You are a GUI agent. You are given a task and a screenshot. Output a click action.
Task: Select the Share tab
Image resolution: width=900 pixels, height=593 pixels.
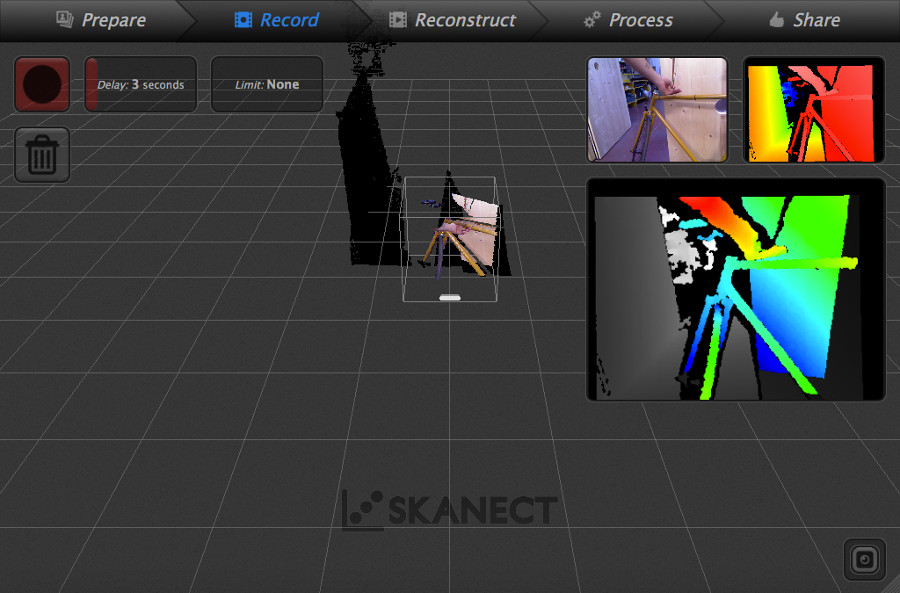pyautogui.click(x=805, y=20)
